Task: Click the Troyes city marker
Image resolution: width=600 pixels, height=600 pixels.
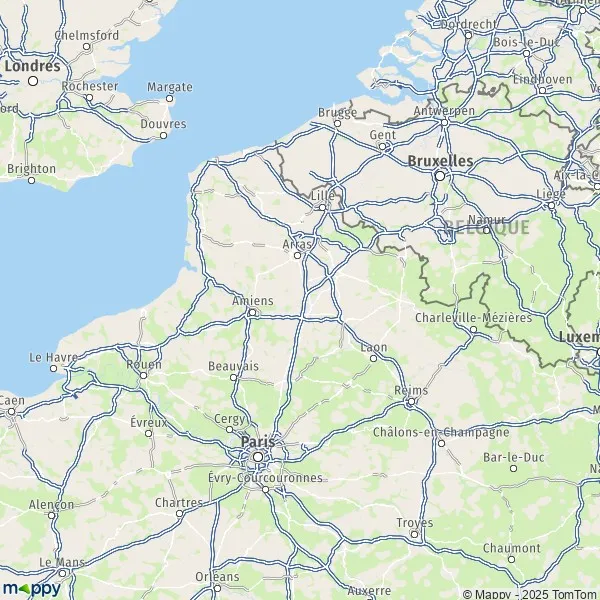Action: click(x=414, y=534)
